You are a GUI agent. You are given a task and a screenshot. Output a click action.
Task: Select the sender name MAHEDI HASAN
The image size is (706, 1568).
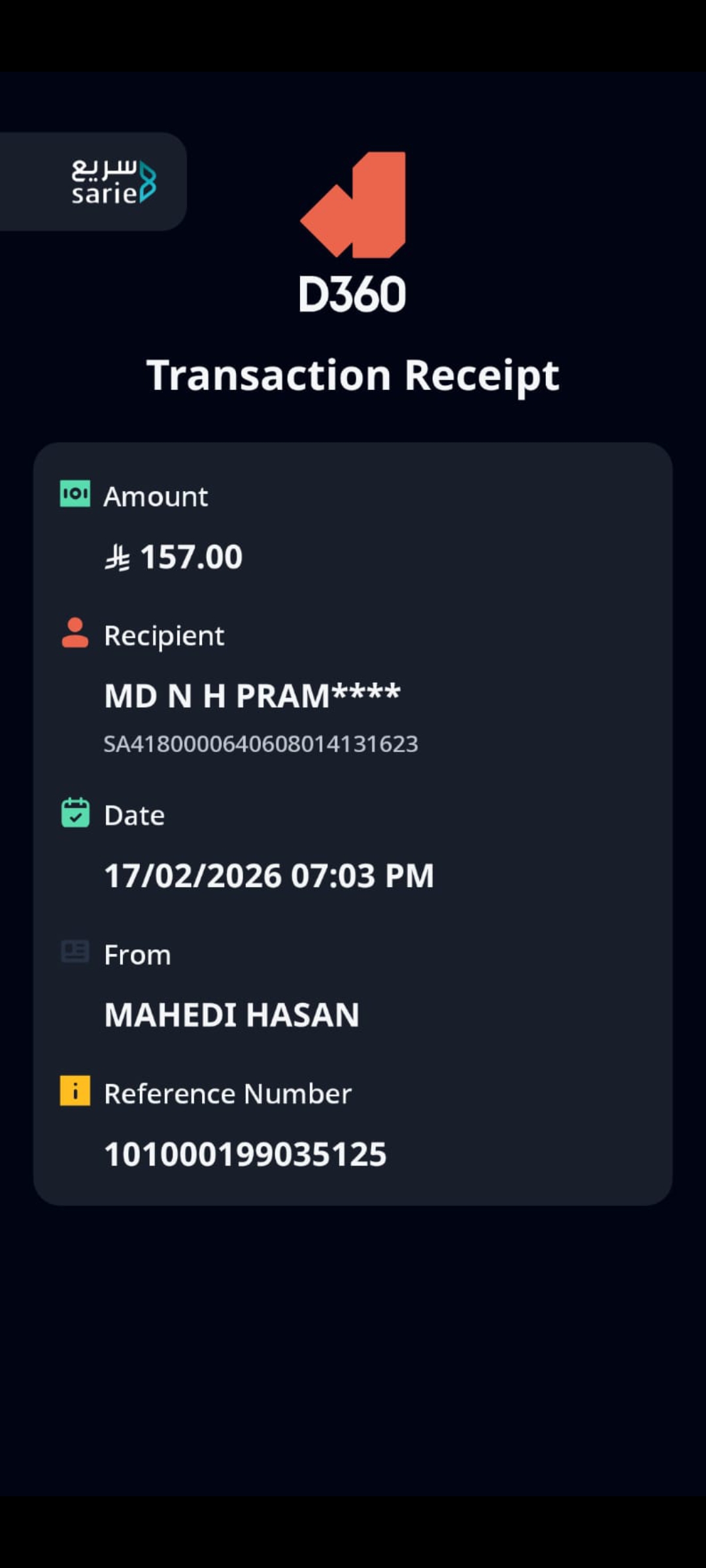click(x=231, y=1015)
